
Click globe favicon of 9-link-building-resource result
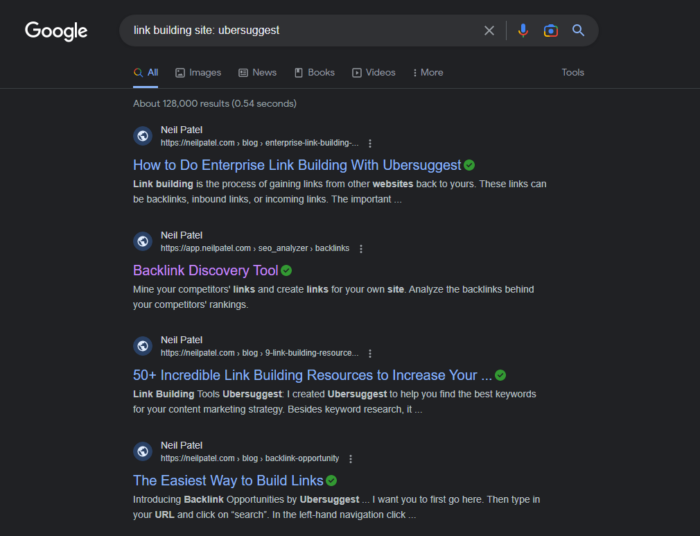pos(143,346)
